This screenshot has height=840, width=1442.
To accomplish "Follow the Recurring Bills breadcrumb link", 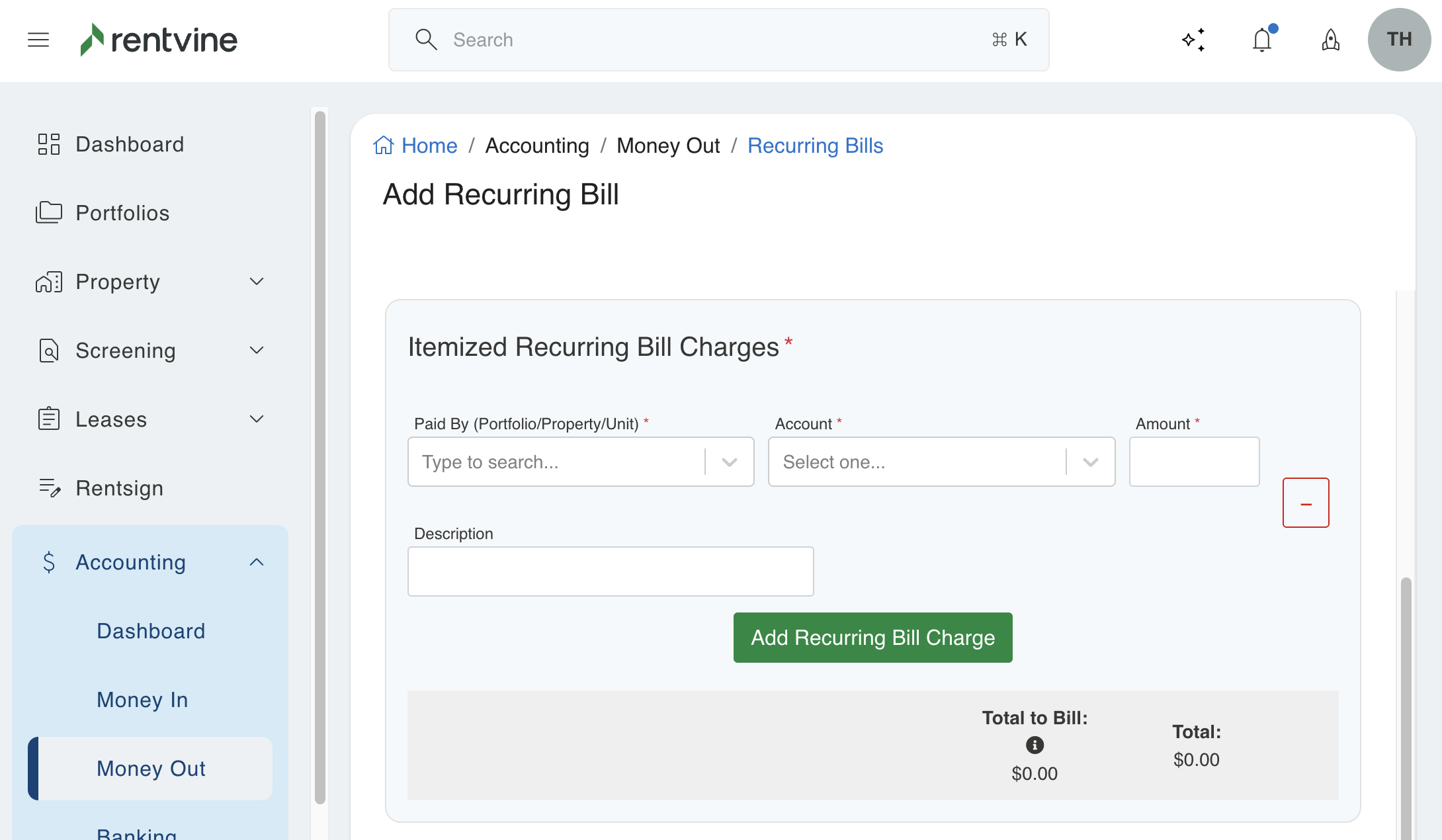I will [x=815, y=146].
